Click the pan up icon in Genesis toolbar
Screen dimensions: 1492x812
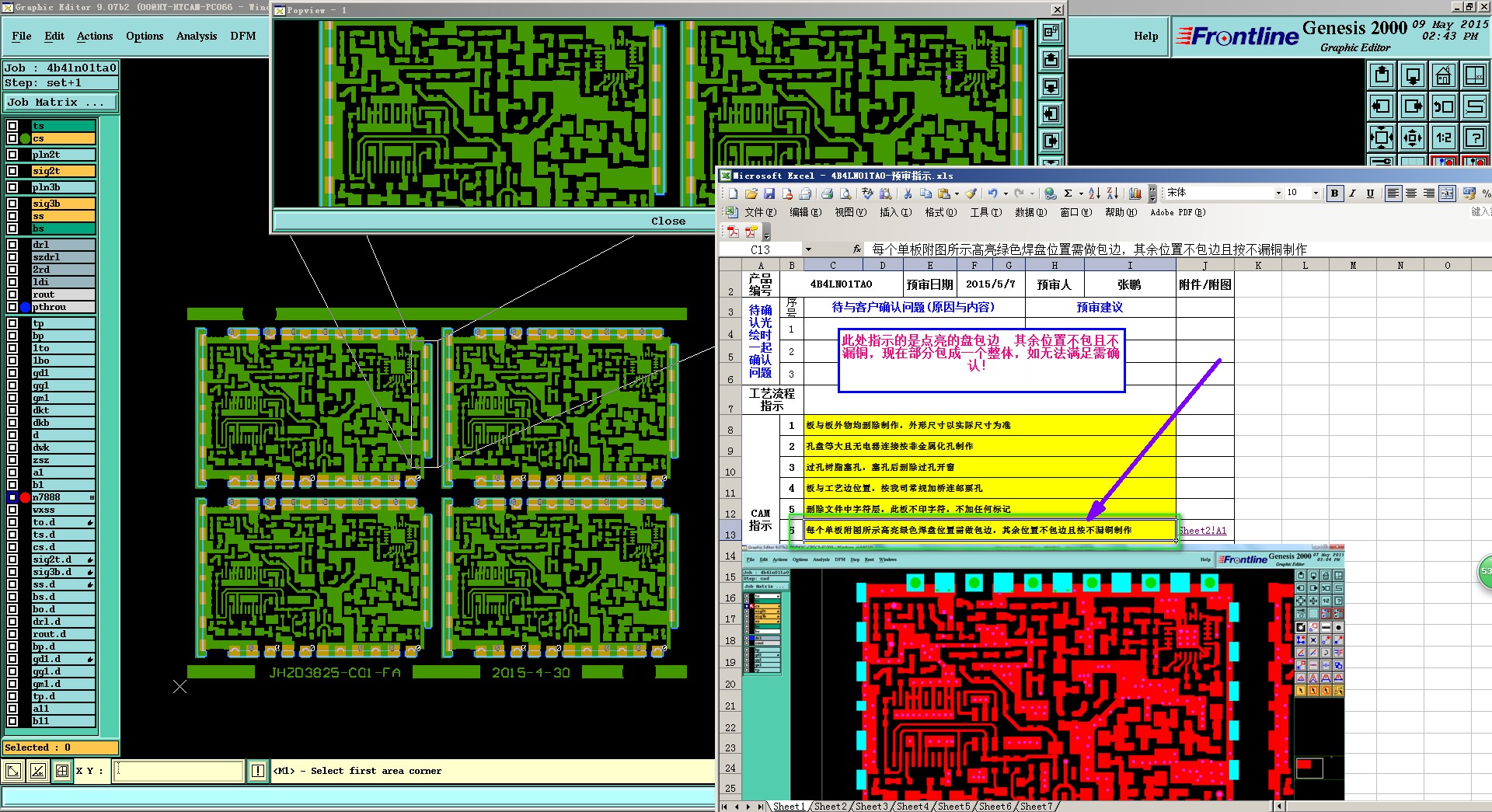tap(1382, 75)
